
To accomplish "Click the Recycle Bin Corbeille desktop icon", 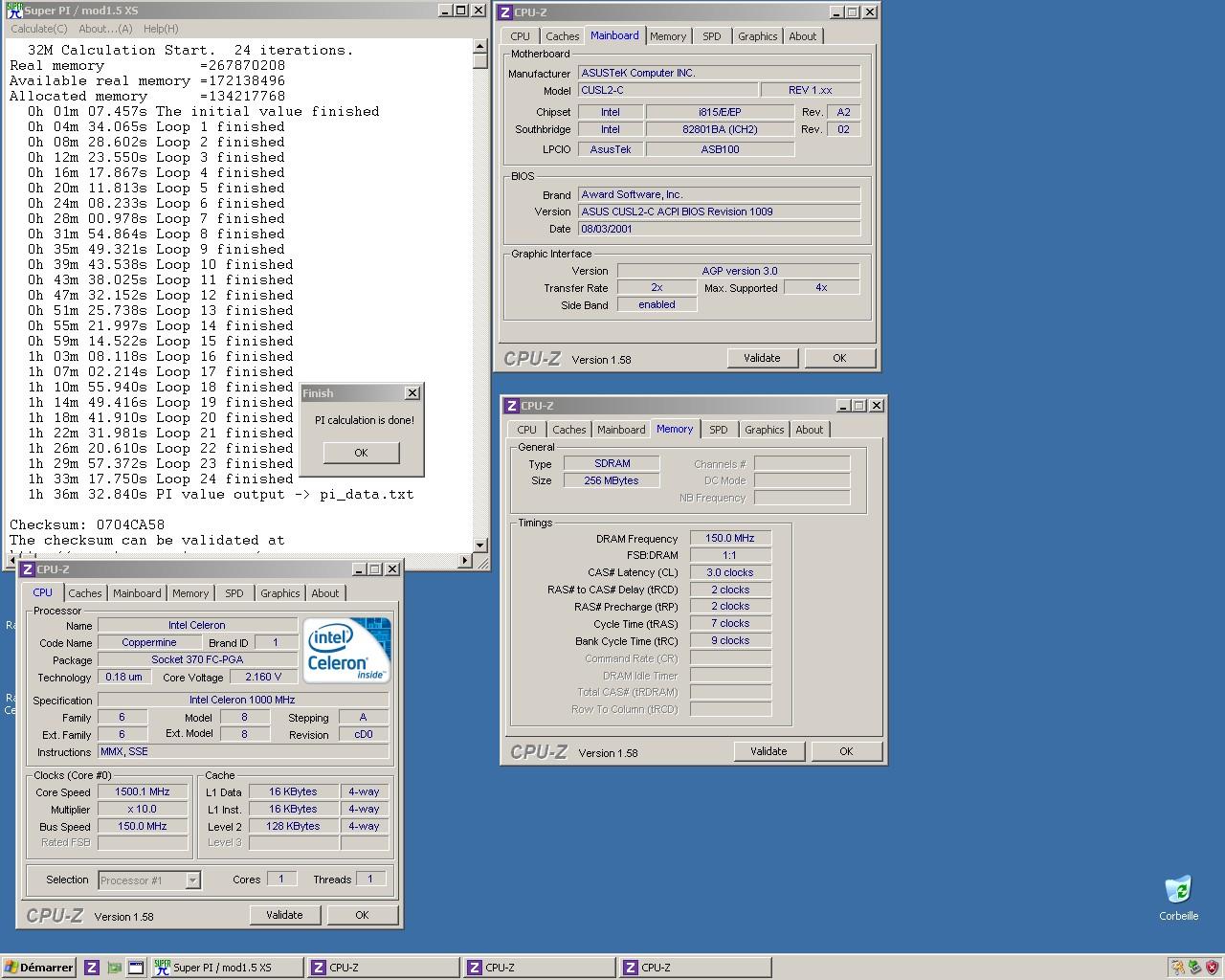I will click(1178, 897).
